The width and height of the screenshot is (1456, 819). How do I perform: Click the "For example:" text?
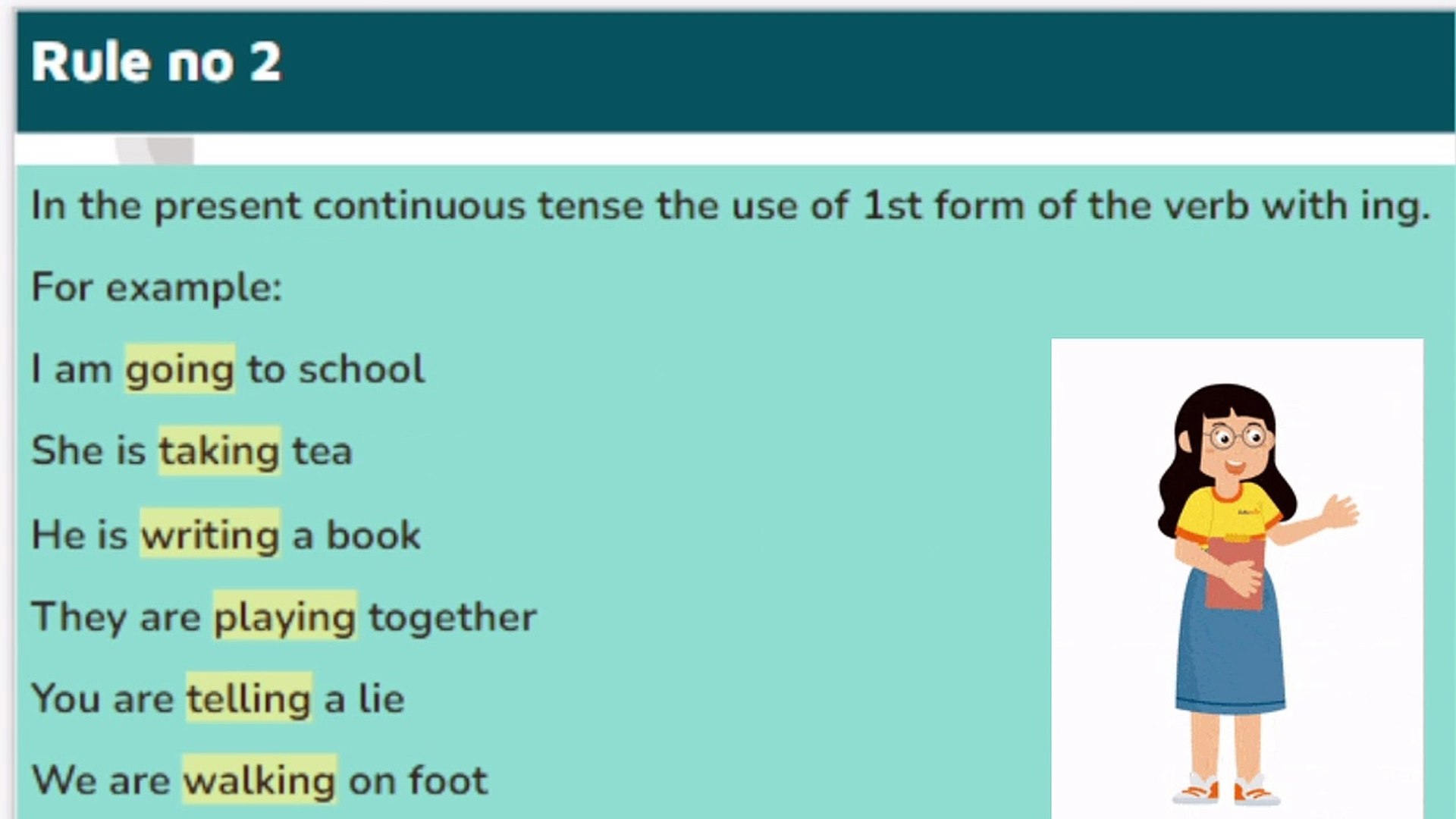[156, 288]
